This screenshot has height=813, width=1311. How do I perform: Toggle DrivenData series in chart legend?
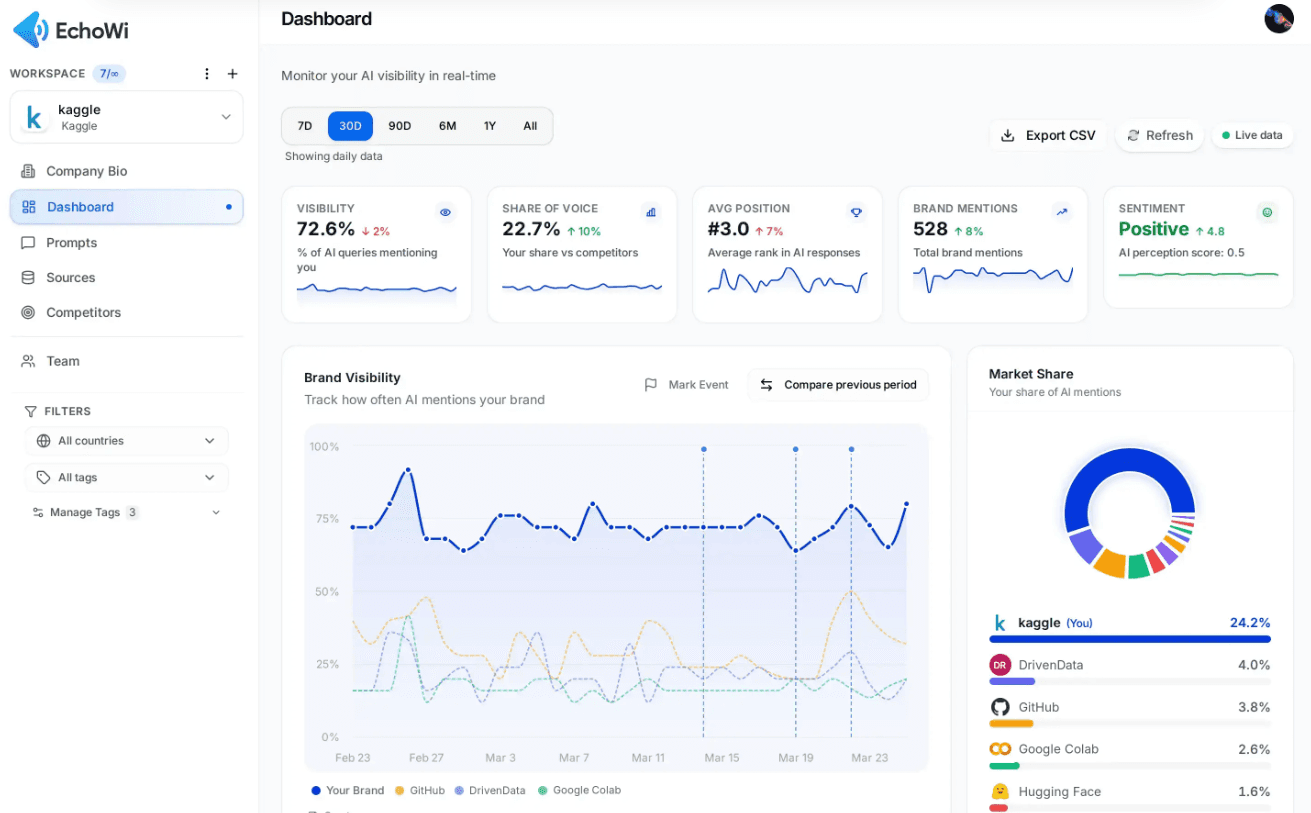click(490, 790)
